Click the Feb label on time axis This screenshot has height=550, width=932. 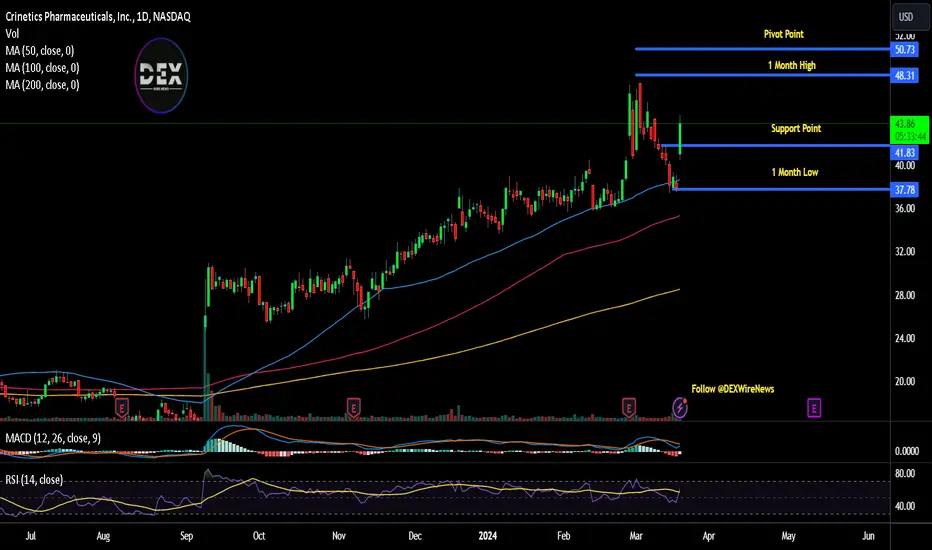563,536
